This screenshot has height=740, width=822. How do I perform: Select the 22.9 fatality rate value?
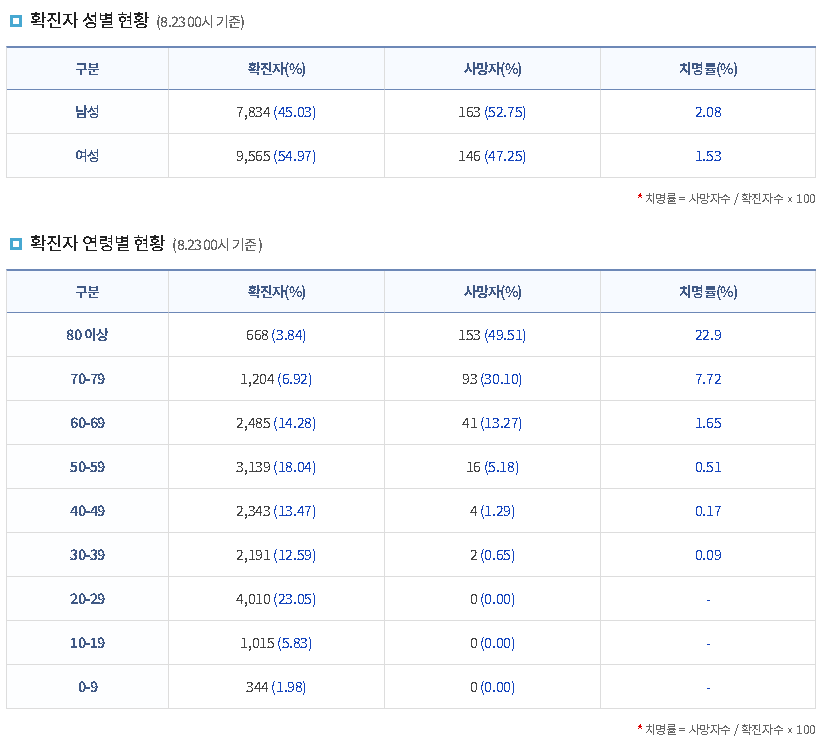tap(707, 335)
